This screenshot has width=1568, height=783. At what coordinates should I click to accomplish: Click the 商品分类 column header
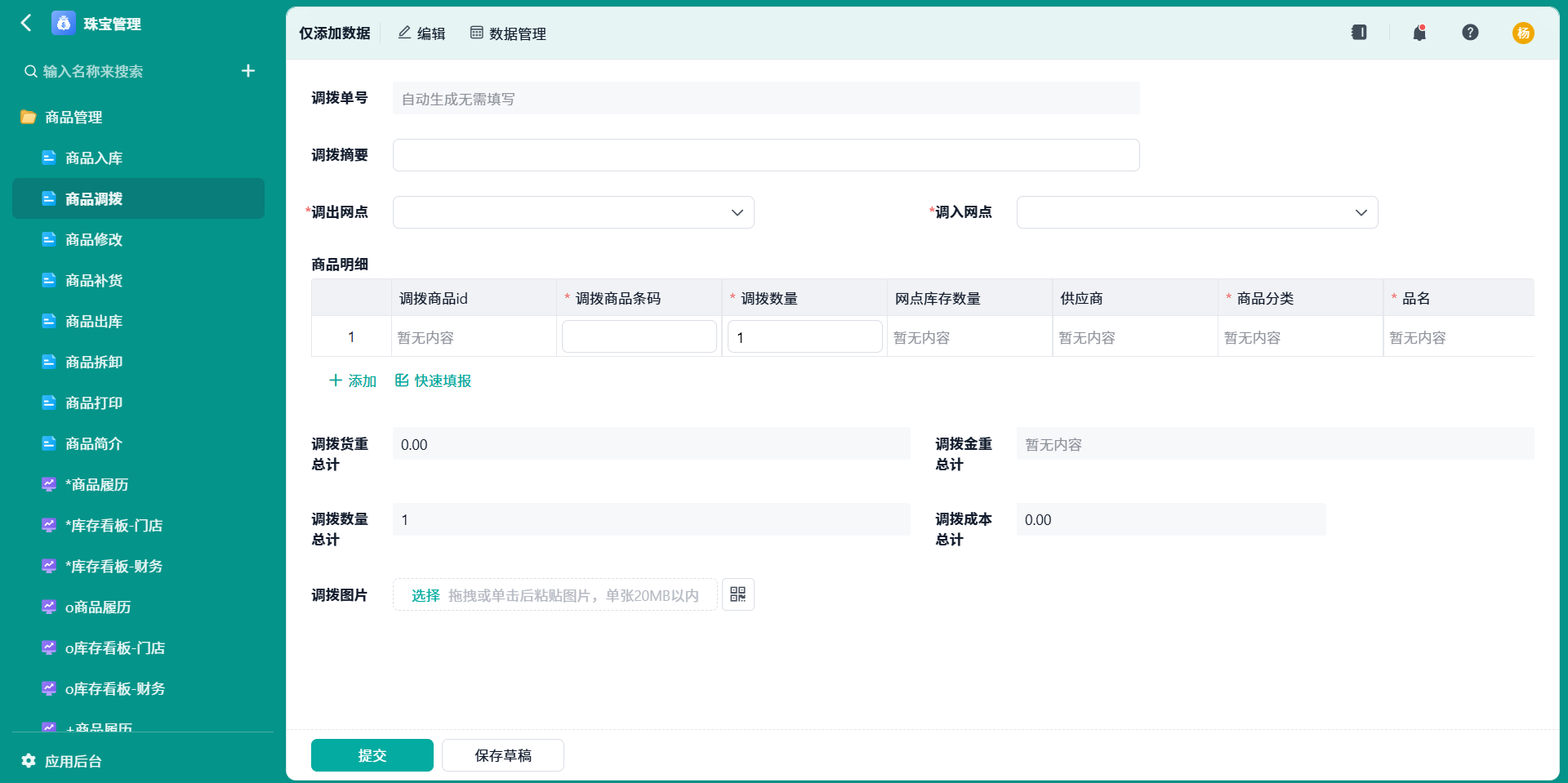pos(1300,298)
